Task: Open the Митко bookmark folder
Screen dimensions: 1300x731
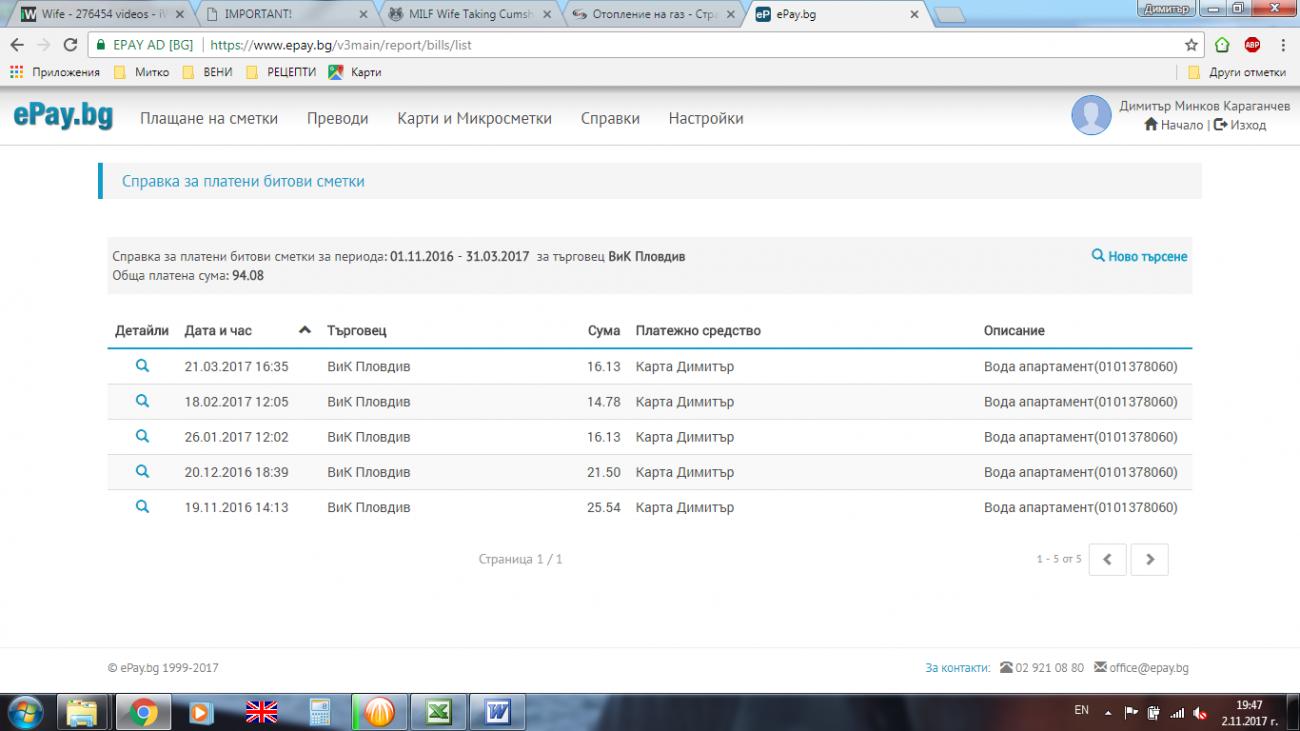Action: [x=142, y=72]
